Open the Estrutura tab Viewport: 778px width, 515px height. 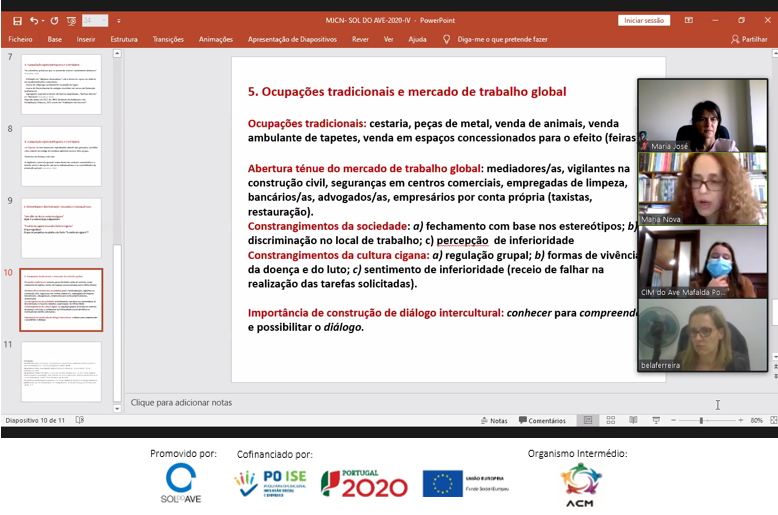(x=124, y=39)
